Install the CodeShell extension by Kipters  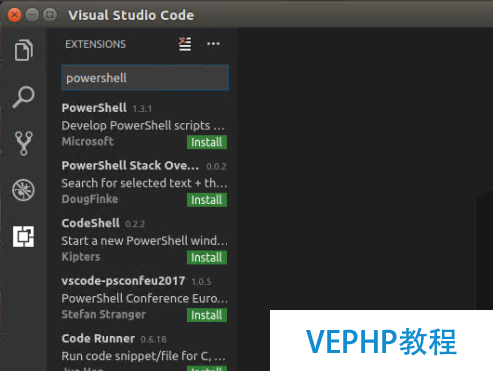[x=207, y=257]
